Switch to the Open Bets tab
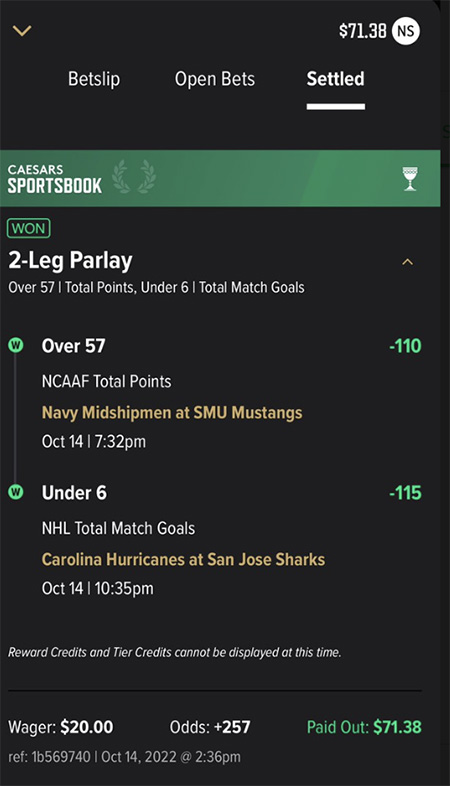 tap(214, 79)
